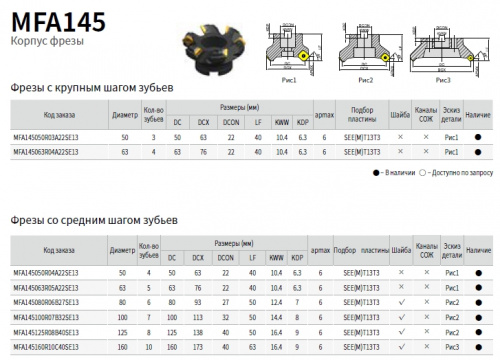Click availability dot in MFA145160R10C40SE13 row
Viewport: 500px width, 360px height.
[479, 347]
